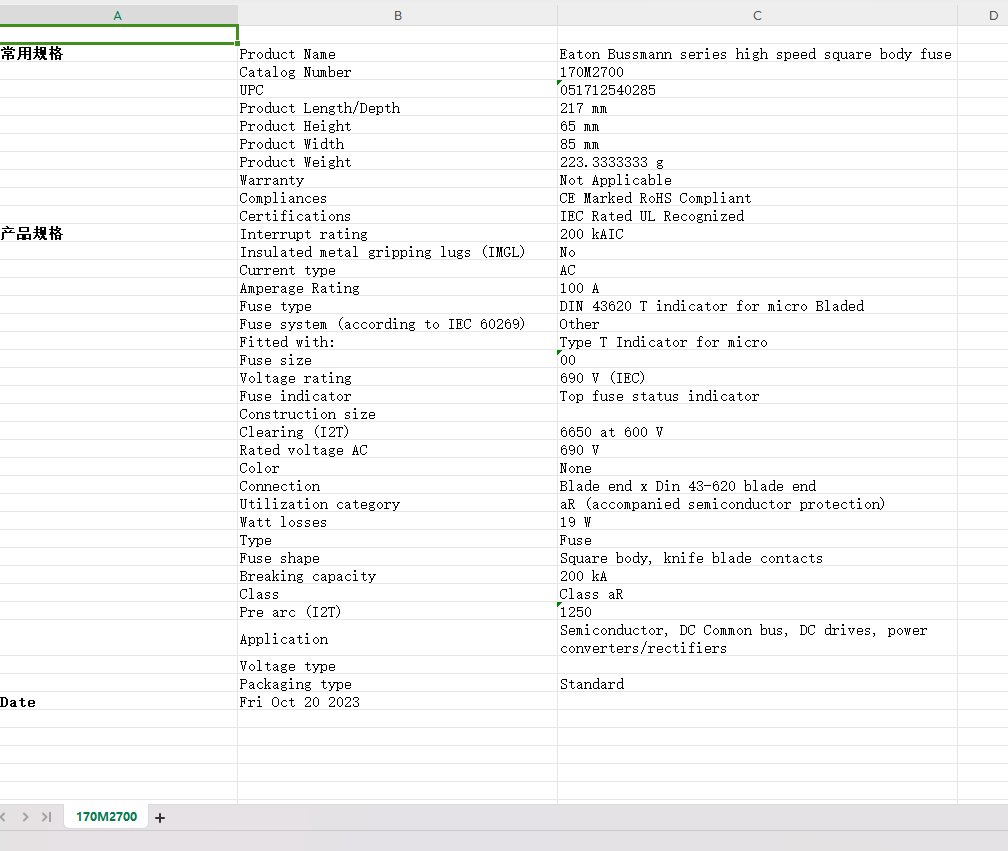Select 'Square body, knife blade contacts' cell

click(x=757, y=557)
